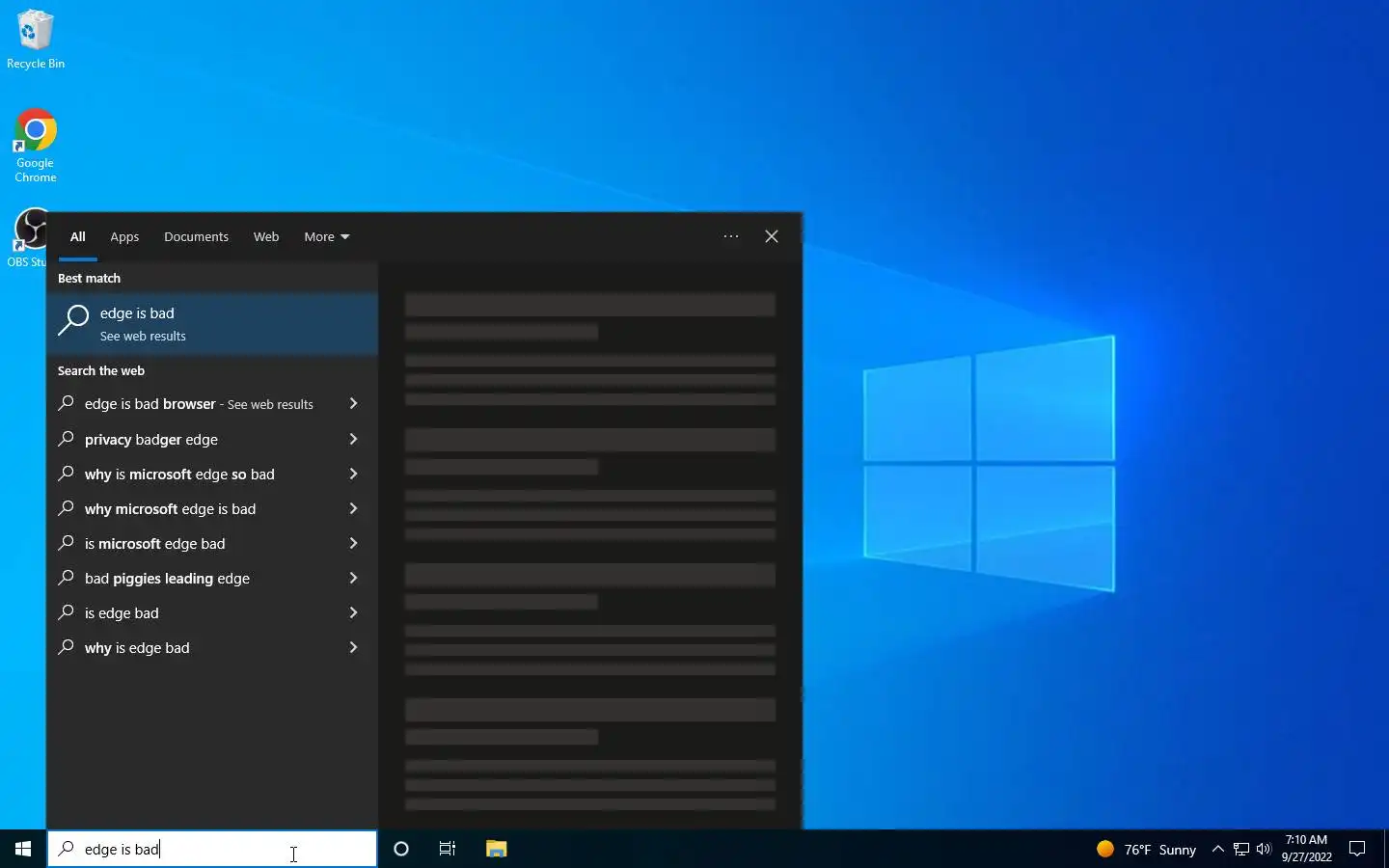Open the More filters dropdown

(327, 236)
